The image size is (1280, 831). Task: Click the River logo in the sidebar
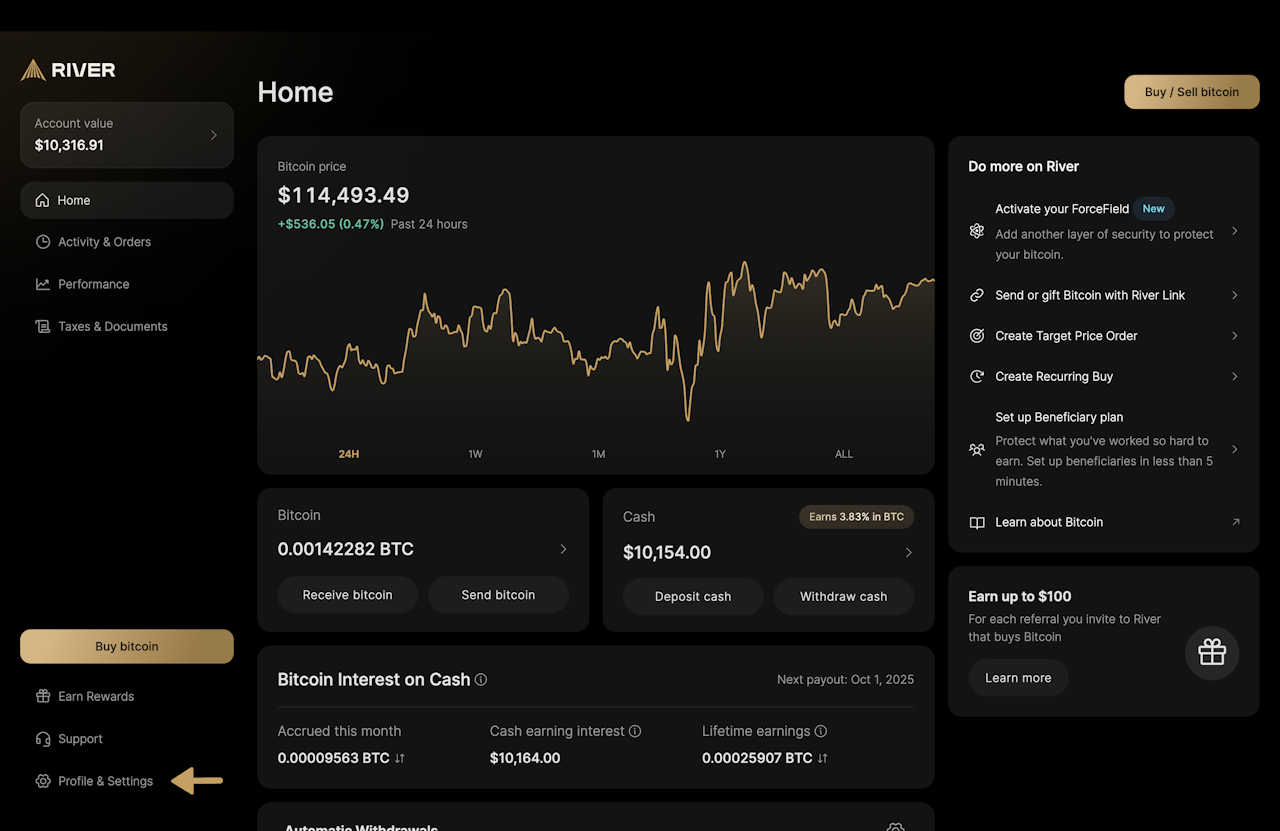[68, 70]
